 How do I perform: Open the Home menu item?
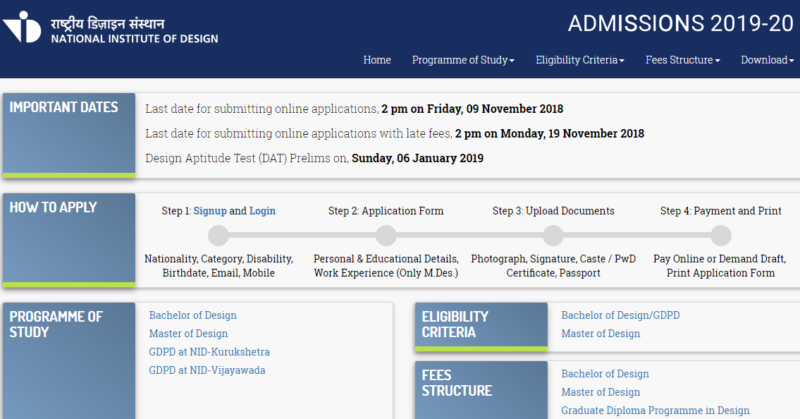377,60
